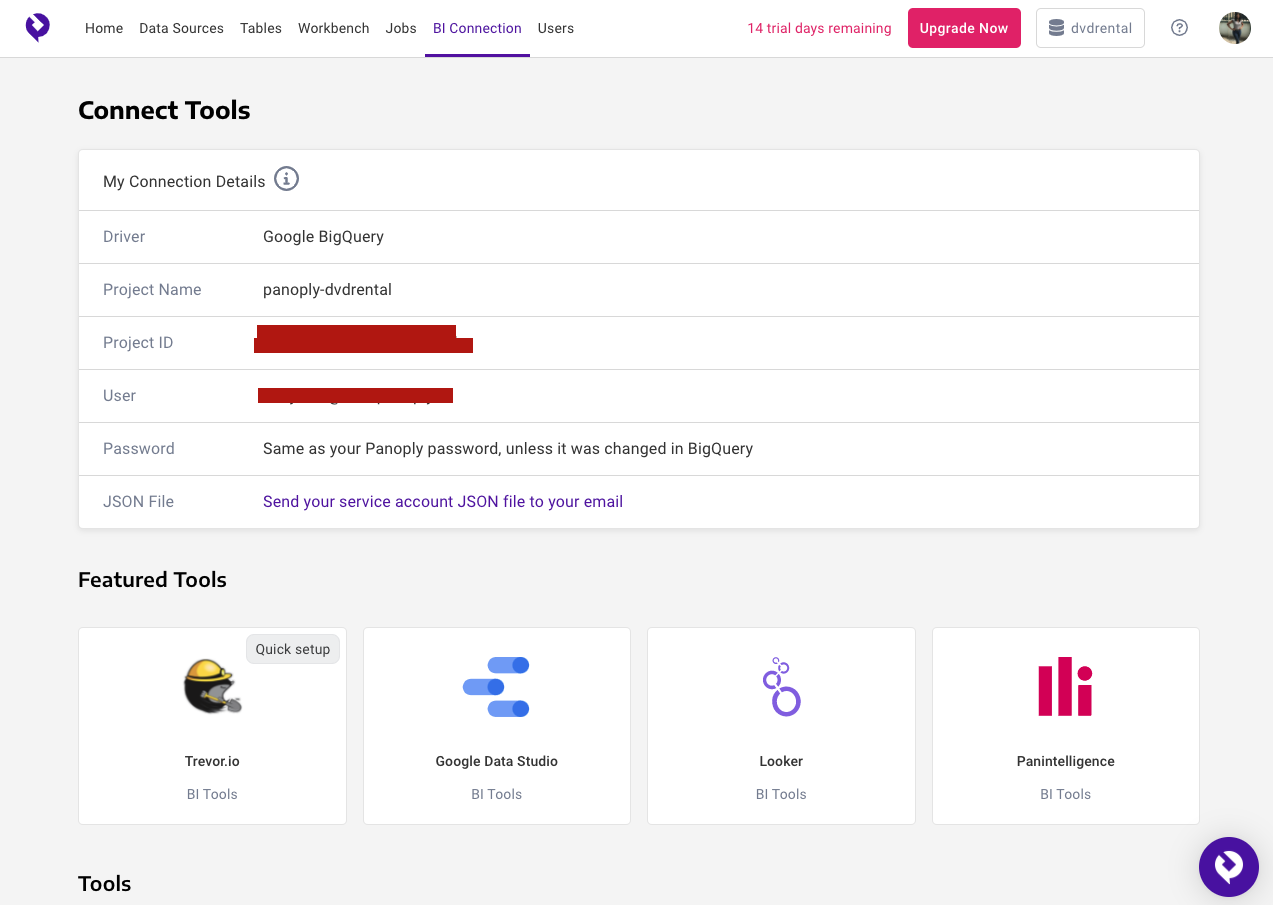Click the info icon beside My Connection Details

(286, 180)
